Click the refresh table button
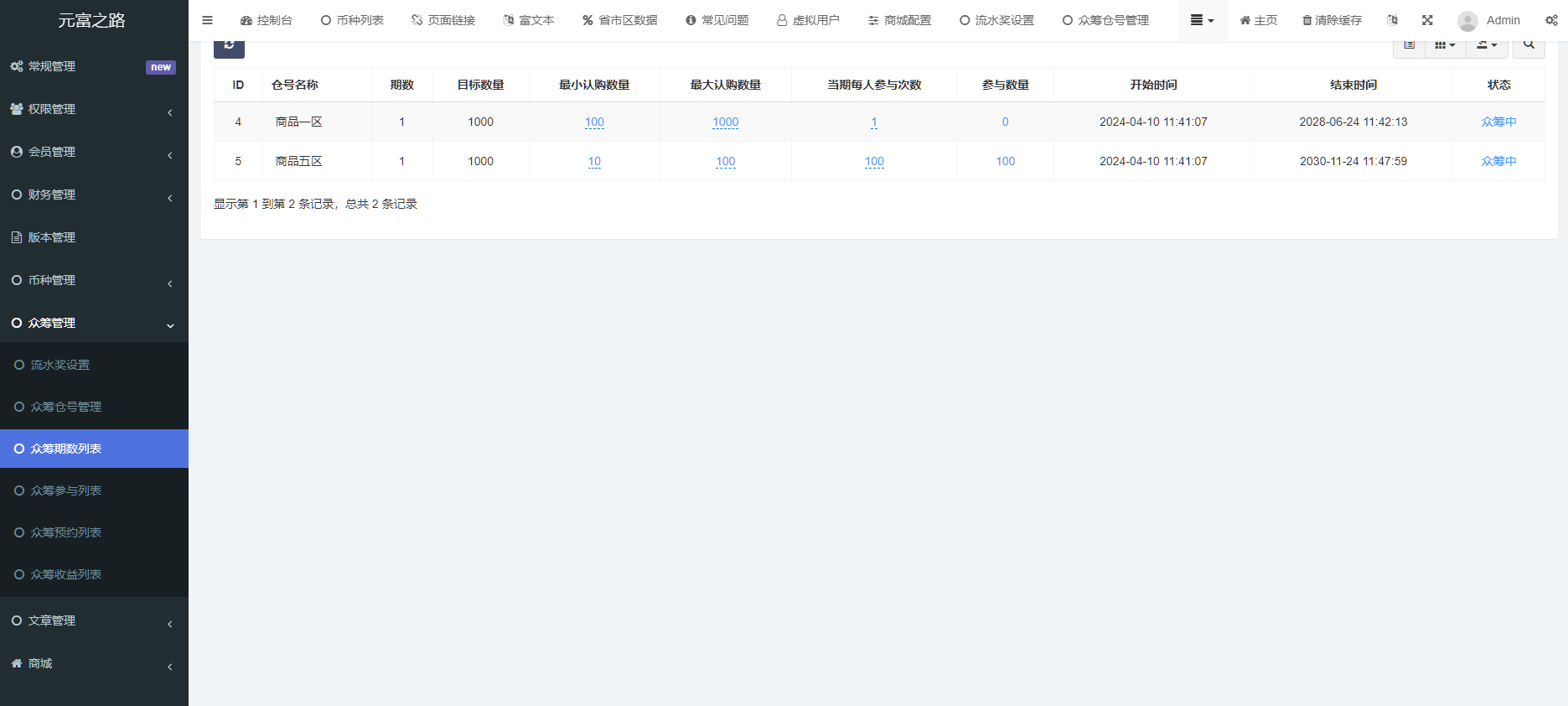The height and width of the screenshot is (706, 1568). pyautogui.click(x=229, y=47)
